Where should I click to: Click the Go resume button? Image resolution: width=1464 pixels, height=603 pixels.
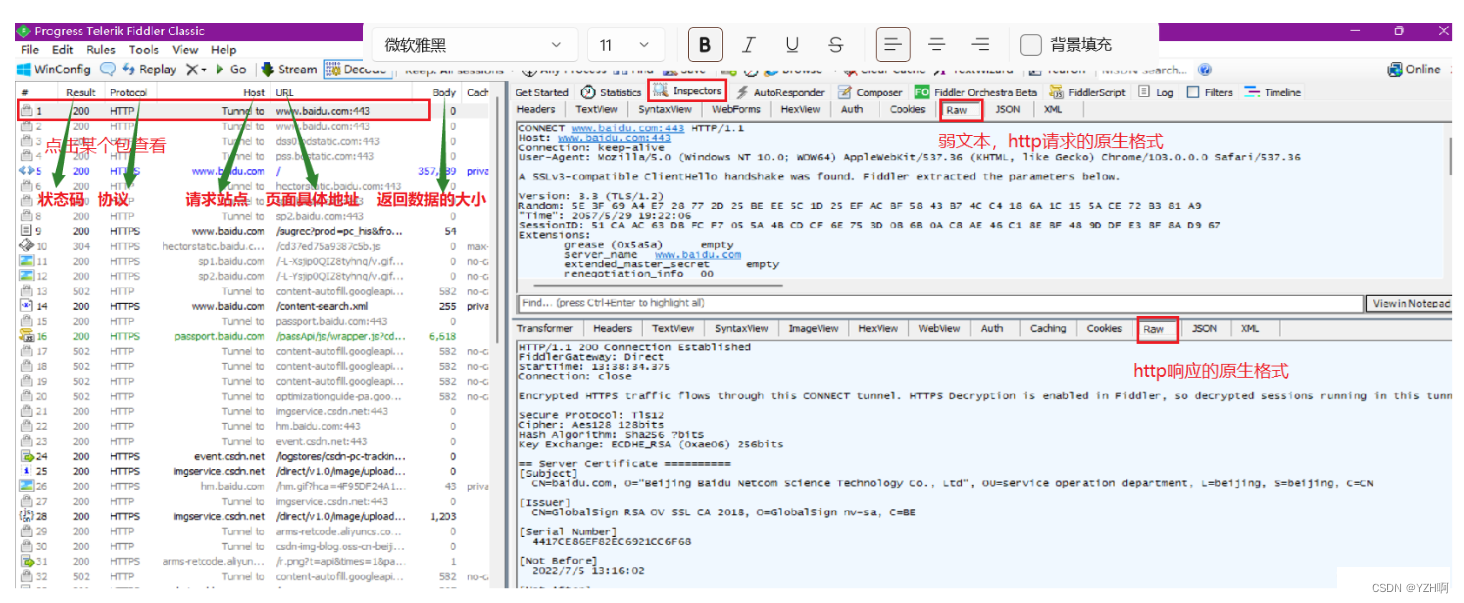coord(231,70)
